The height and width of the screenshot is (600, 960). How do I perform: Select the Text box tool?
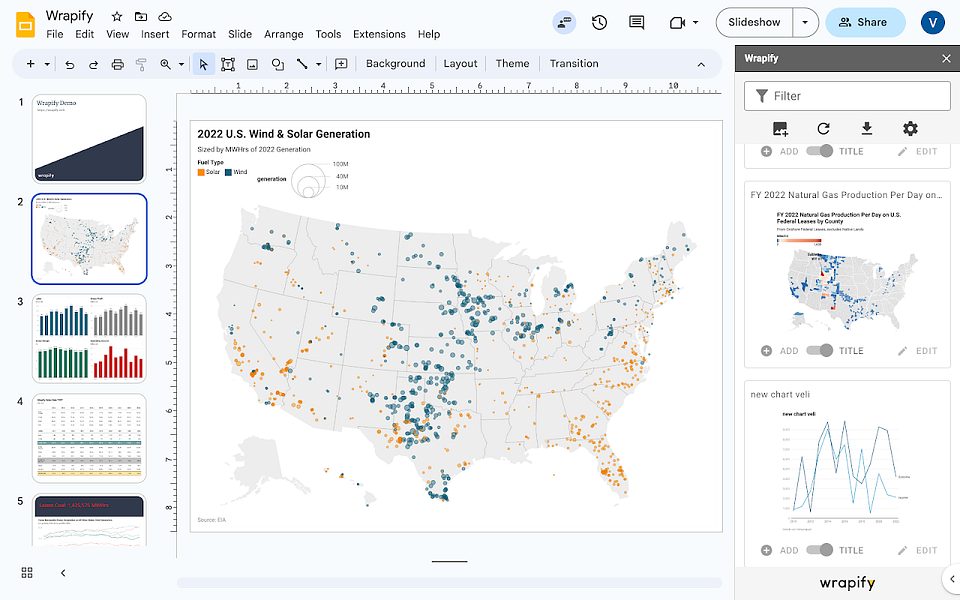(228, 64)
